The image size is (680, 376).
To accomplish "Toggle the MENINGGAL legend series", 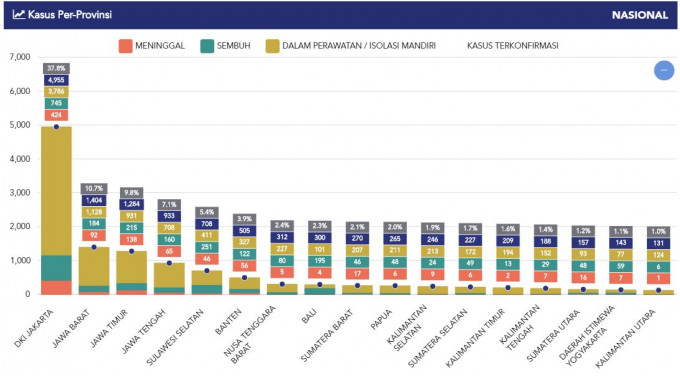I will (x=152, y=46).
